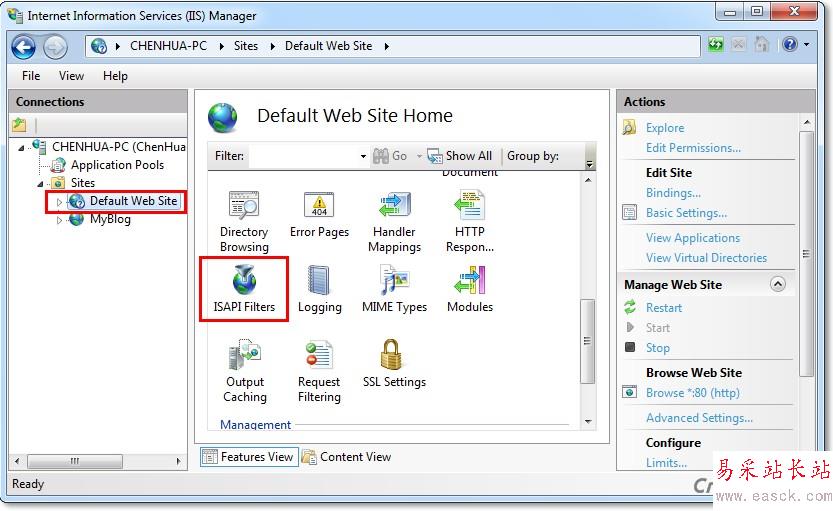The width and height of the screenshot is (833, 511).
Task: Click Browse *:80 (http) link
Action: pos(692,393)
